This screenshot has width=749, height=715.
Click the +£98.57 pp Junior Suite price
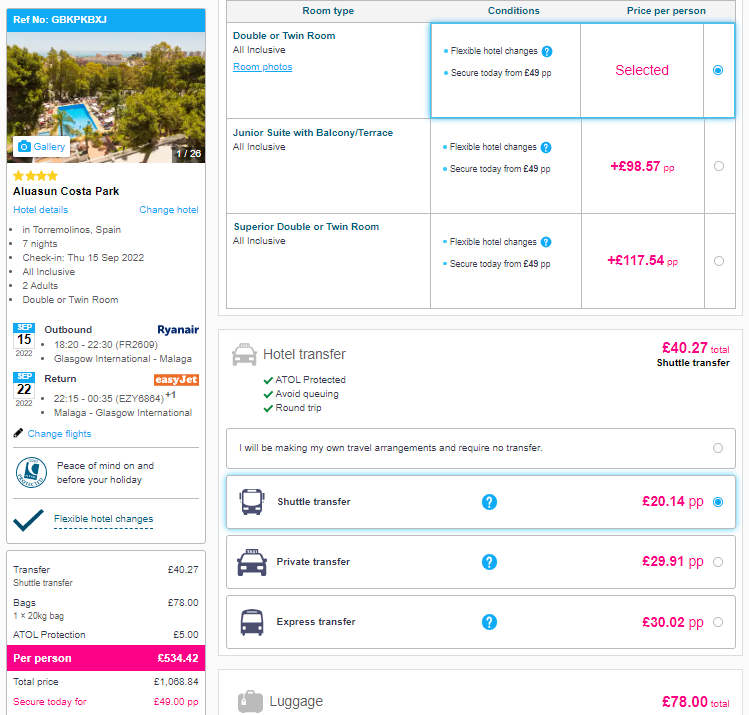click(642, 167)
